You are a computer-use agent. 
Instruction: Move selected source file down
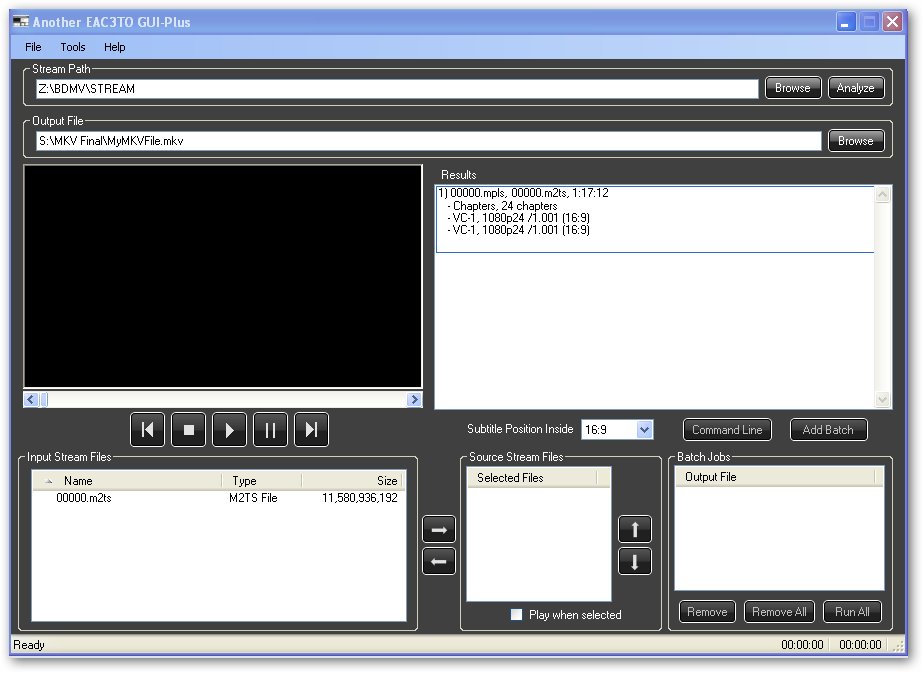pos(635,561)
